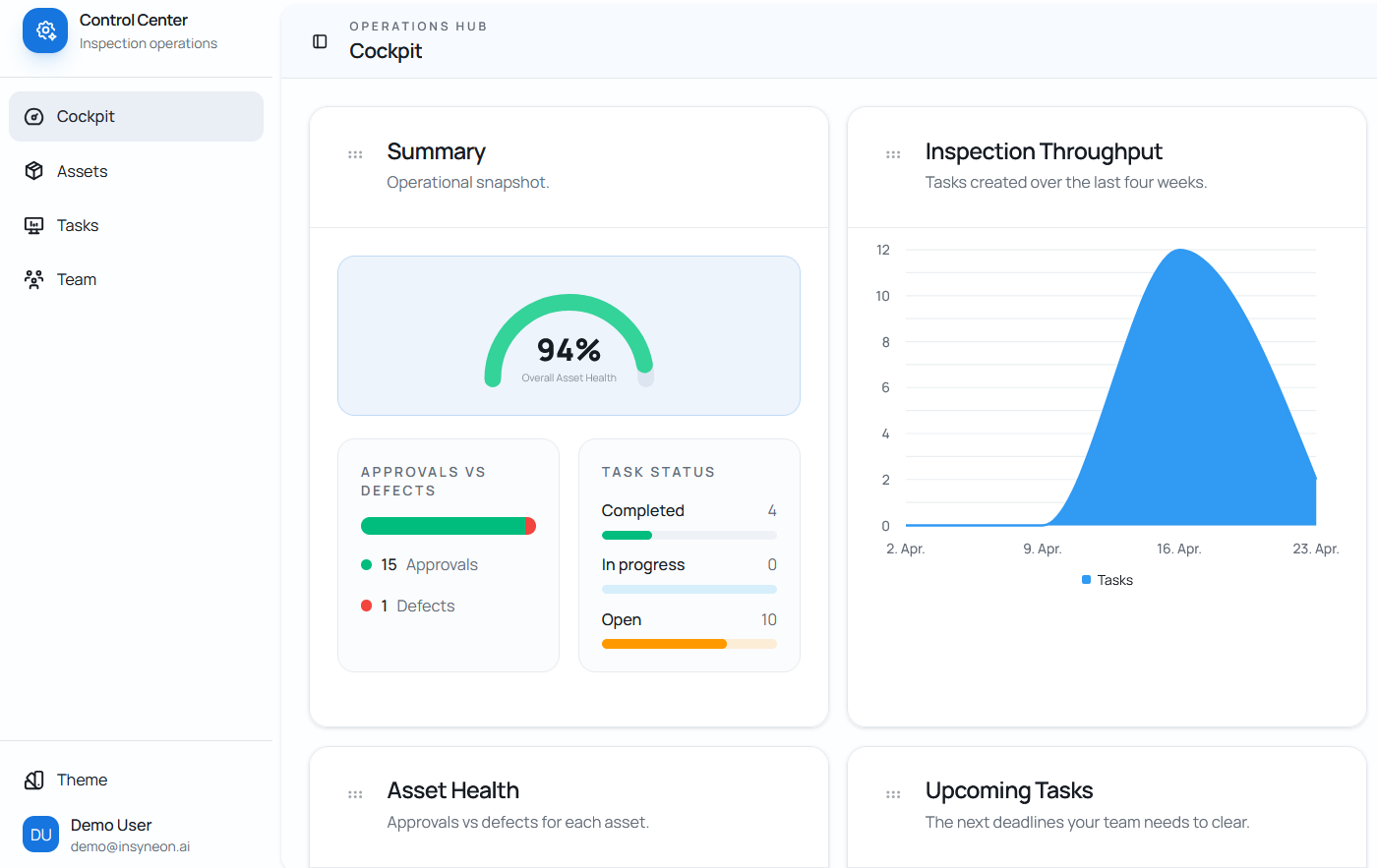This screenshot has height=868, width=1377.
Task: Select the Tasks sidebar link
Action: point(78,225)
